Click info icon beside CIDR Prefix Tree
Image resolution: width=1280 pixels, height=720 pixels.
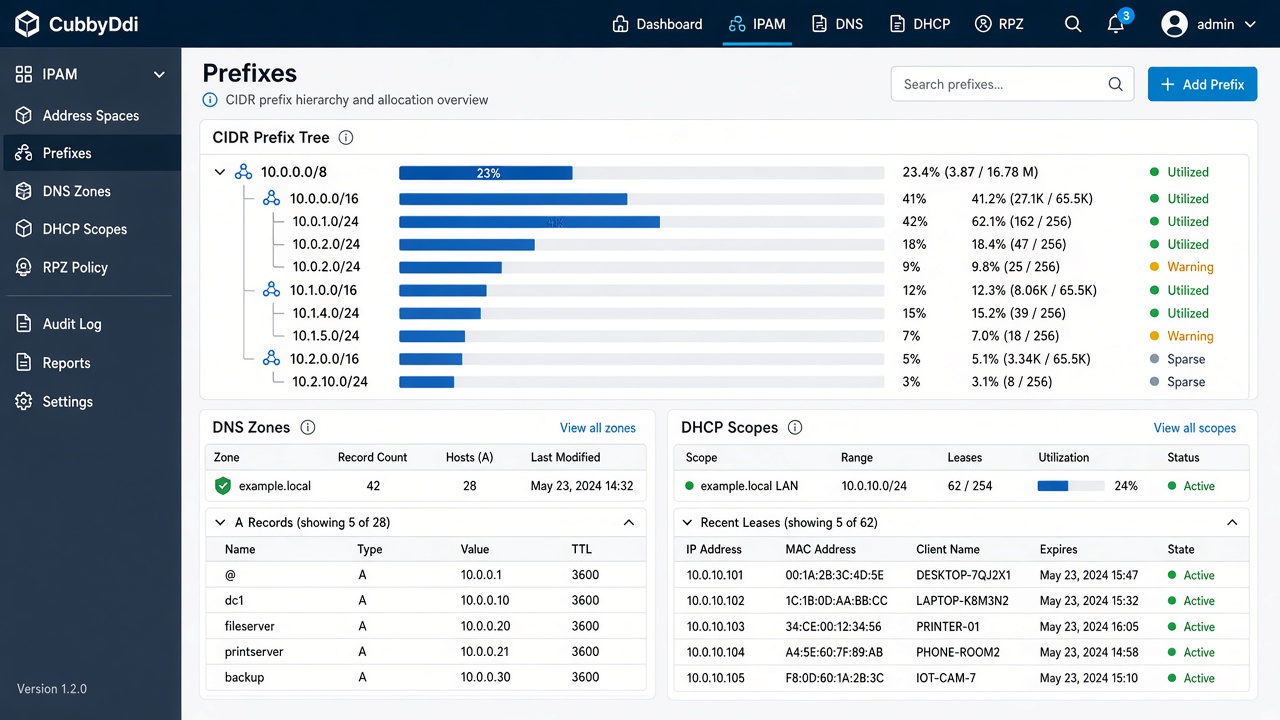tap(346, 138)
